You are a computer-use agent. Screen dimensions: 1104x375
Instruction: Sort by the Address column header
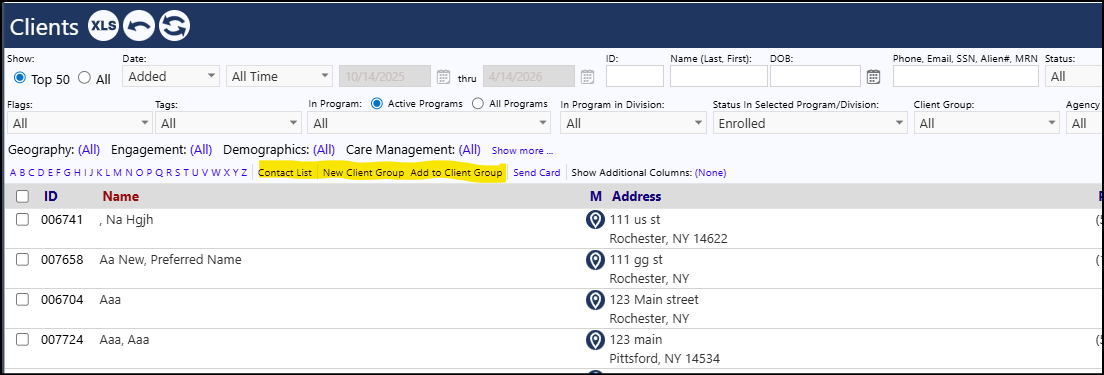tap(636, 196)
